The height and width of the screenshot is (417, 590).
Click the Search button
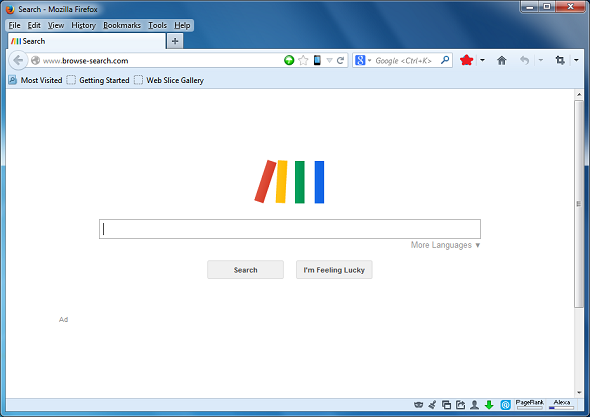tap(245, 269)
